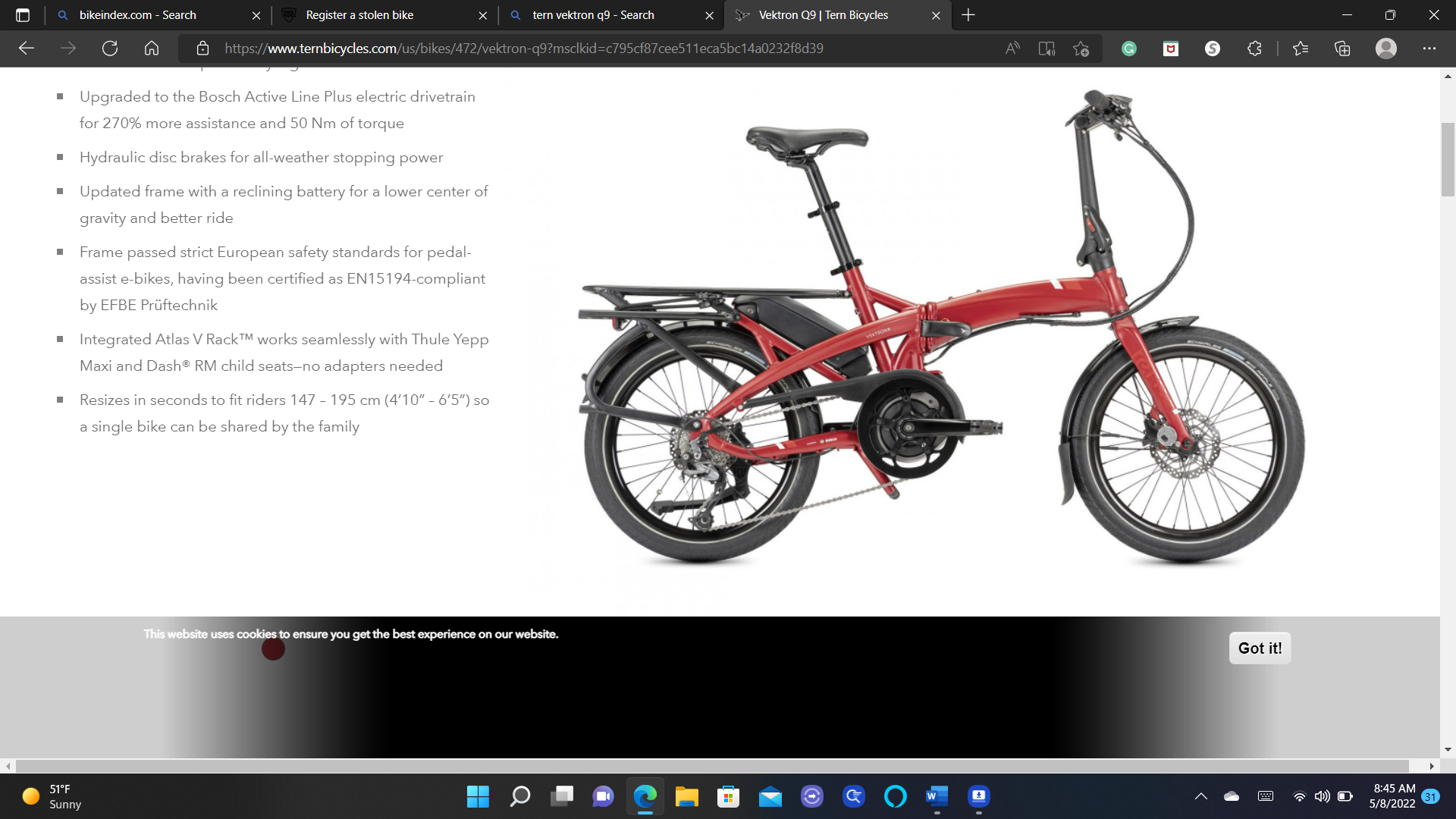Open the Skype extension icon

click(x=1213, y=48)
